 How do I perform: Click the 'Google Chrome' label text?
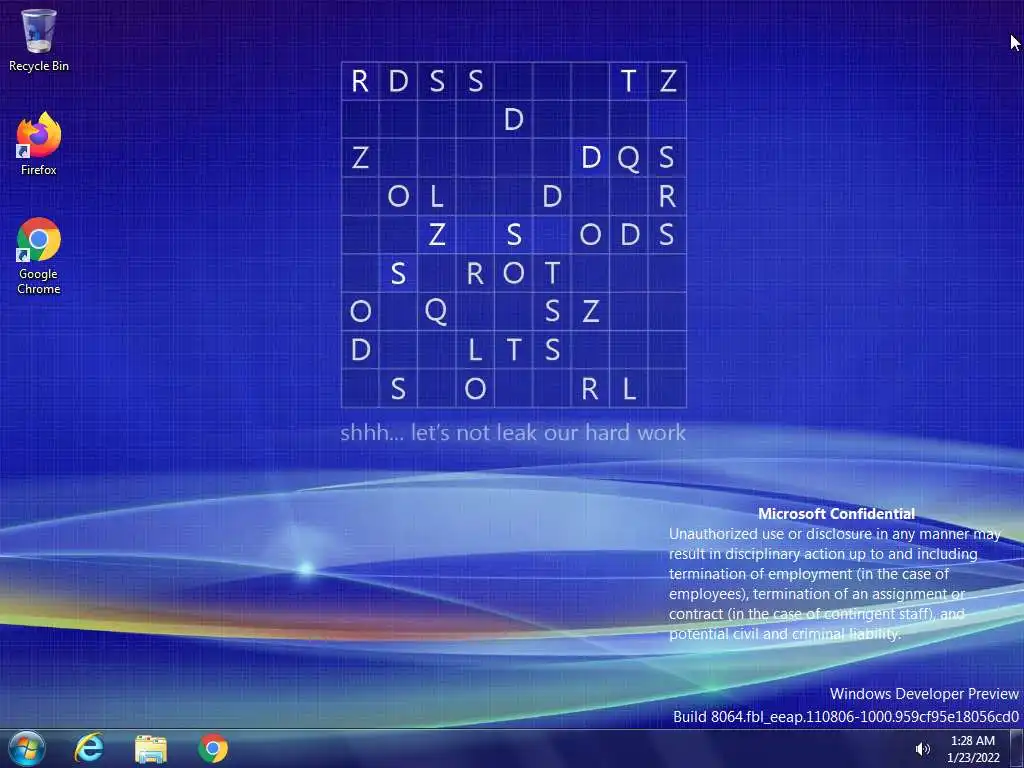click(39, 281)
